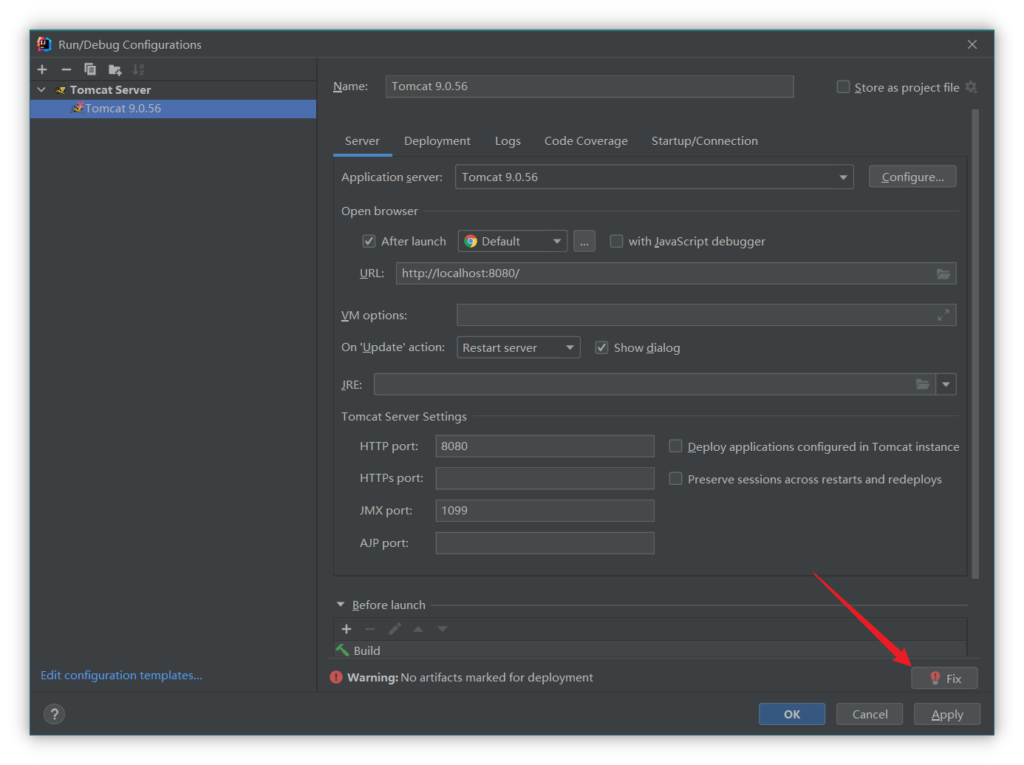Expand the VM options field
Screen dimensions: 1024x765
[943, 316]
